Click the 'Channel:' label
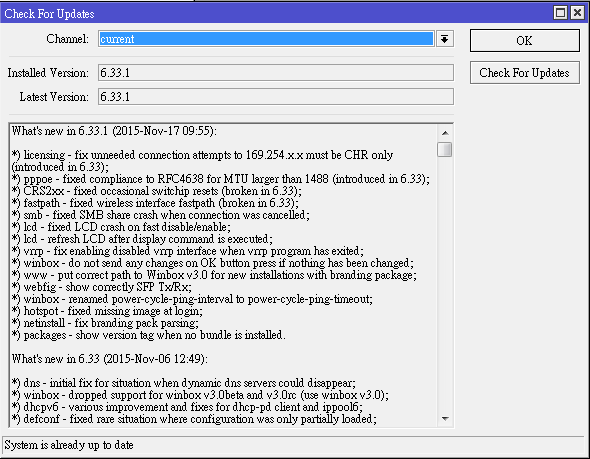Image resolution: width=590 pixels, height=459 pixels. click(68, 39)
